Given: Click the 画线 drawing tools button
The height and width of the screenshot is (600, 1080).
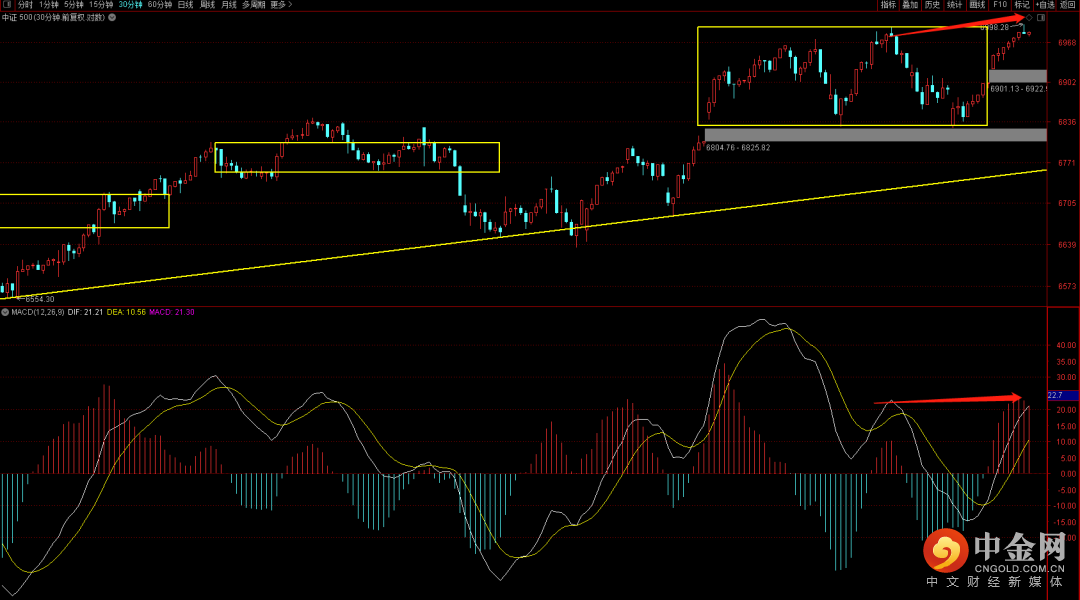Looking at the screenshot, I should click(977, 5).
